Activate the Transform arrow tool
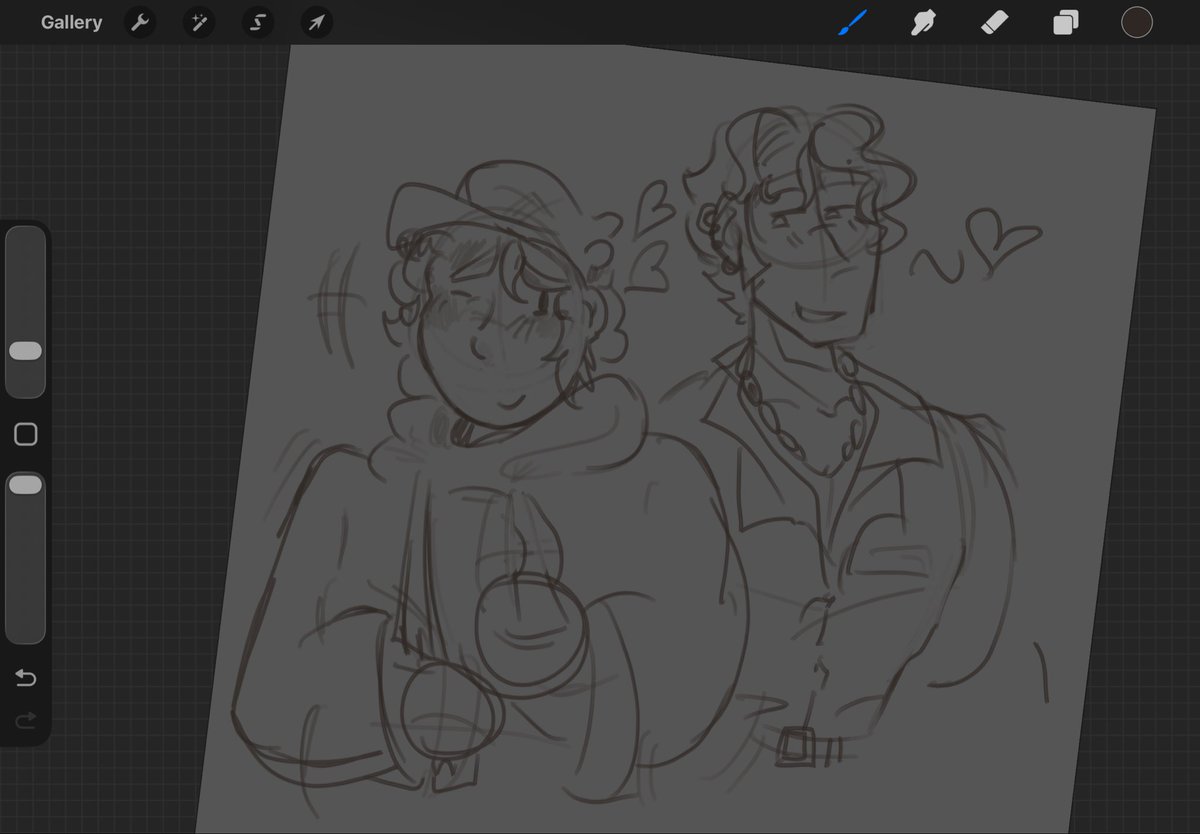 coord(317,22)
